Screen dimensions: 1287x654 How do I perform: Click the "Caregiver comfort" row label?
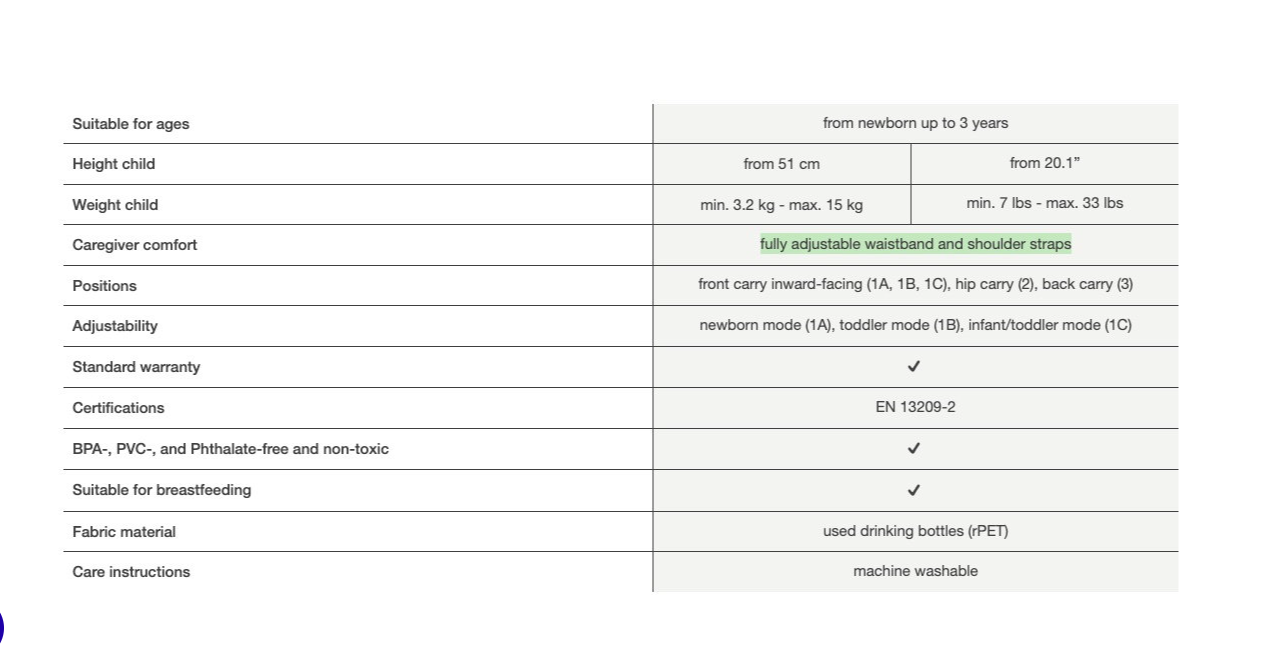click(x=134, y=245)
